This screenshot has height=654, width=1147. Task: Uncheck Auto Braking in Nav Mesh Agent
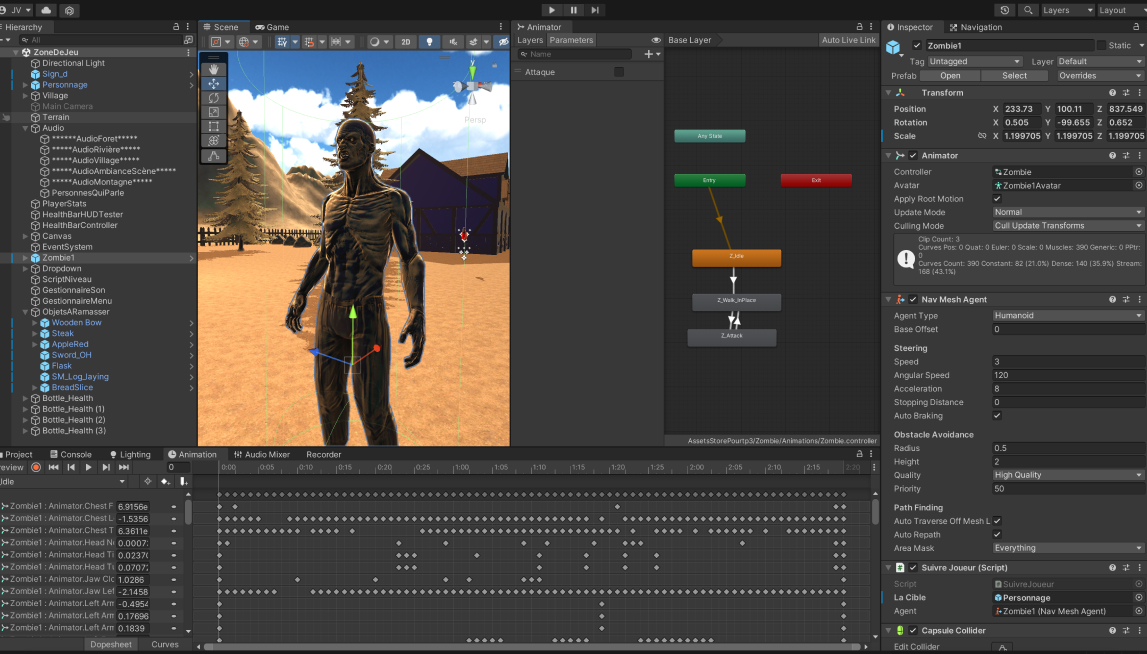coord(997,416)
